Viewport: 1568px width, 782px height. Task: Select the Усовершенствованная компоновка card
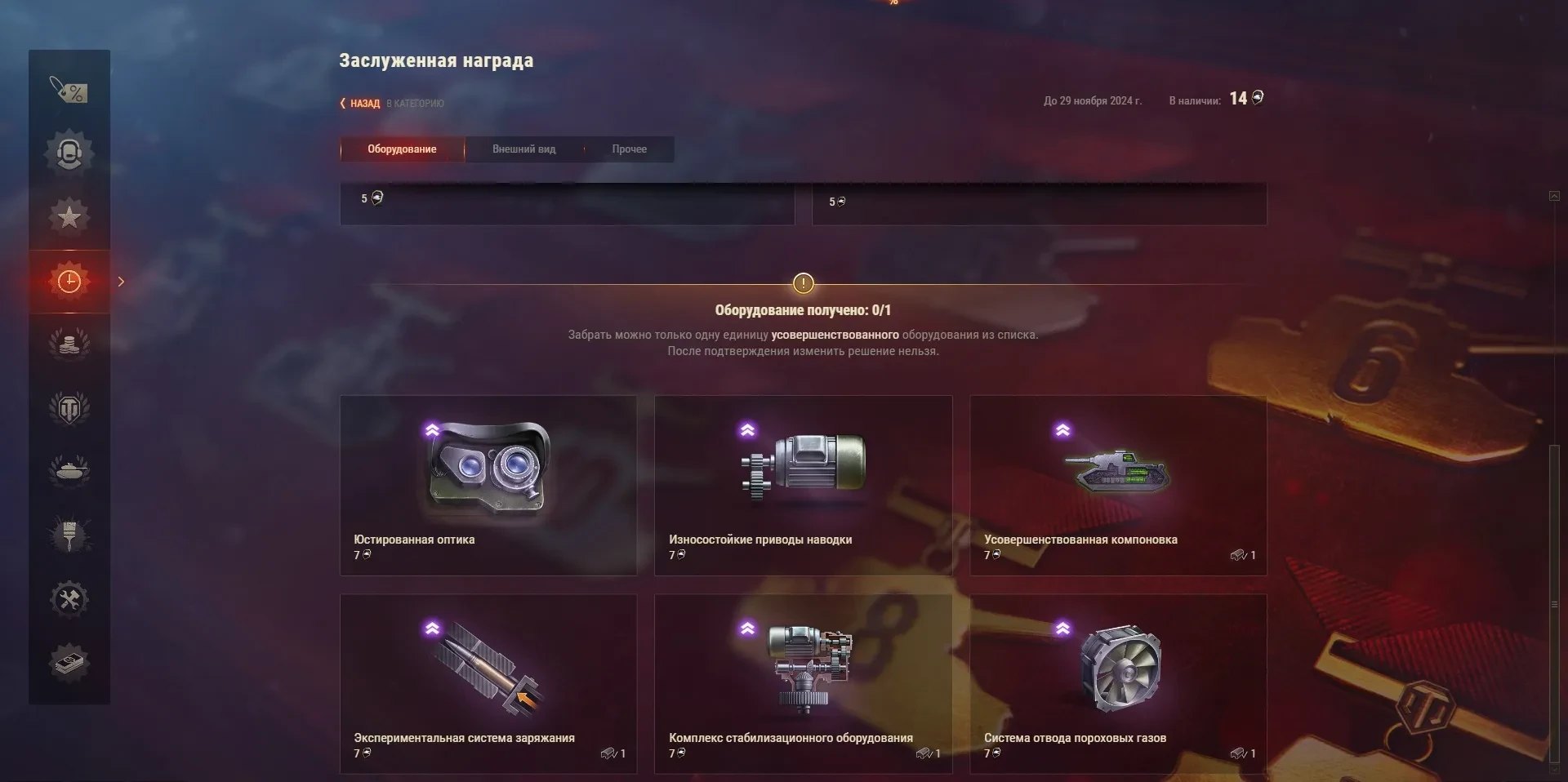click(x=1119, y=486)
